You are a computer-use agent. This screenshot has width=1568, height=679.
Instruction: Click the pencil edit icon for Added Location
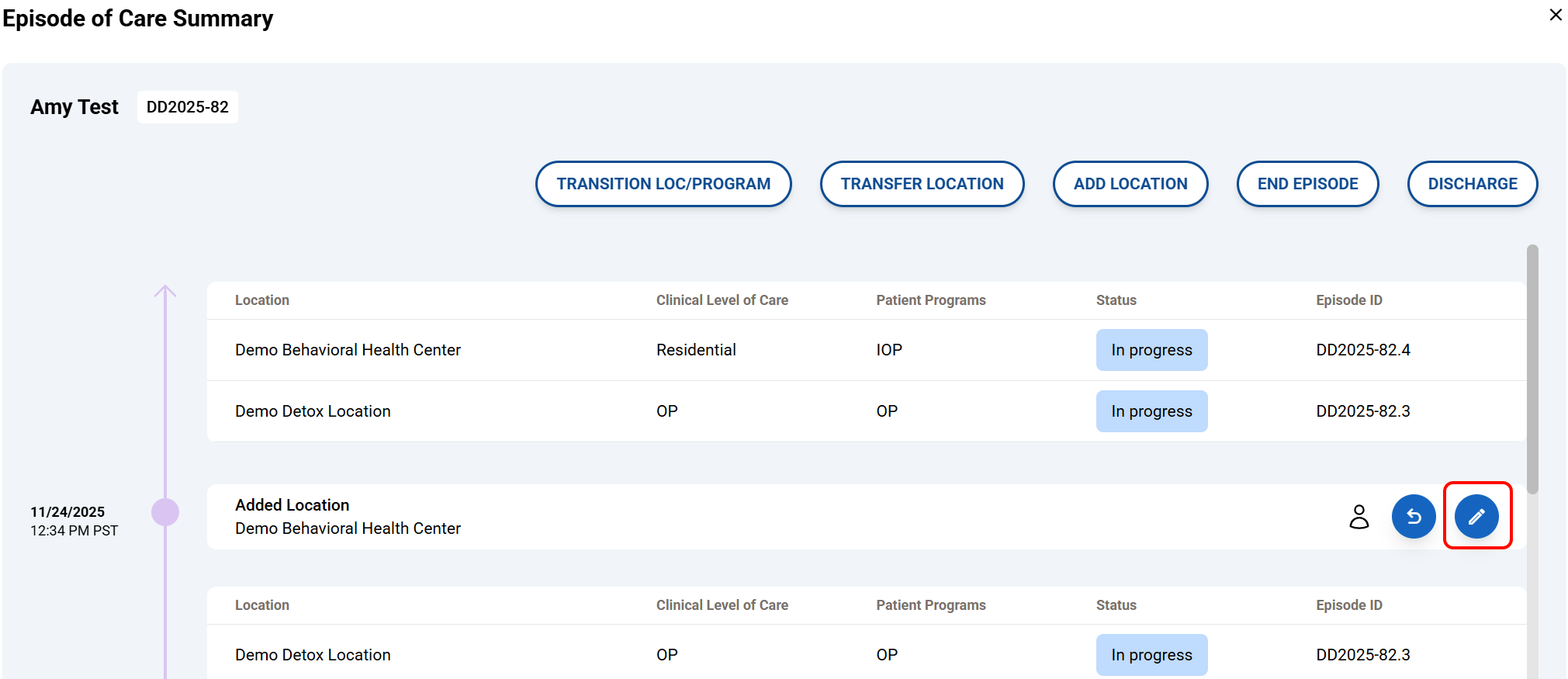coord(1476,516)
